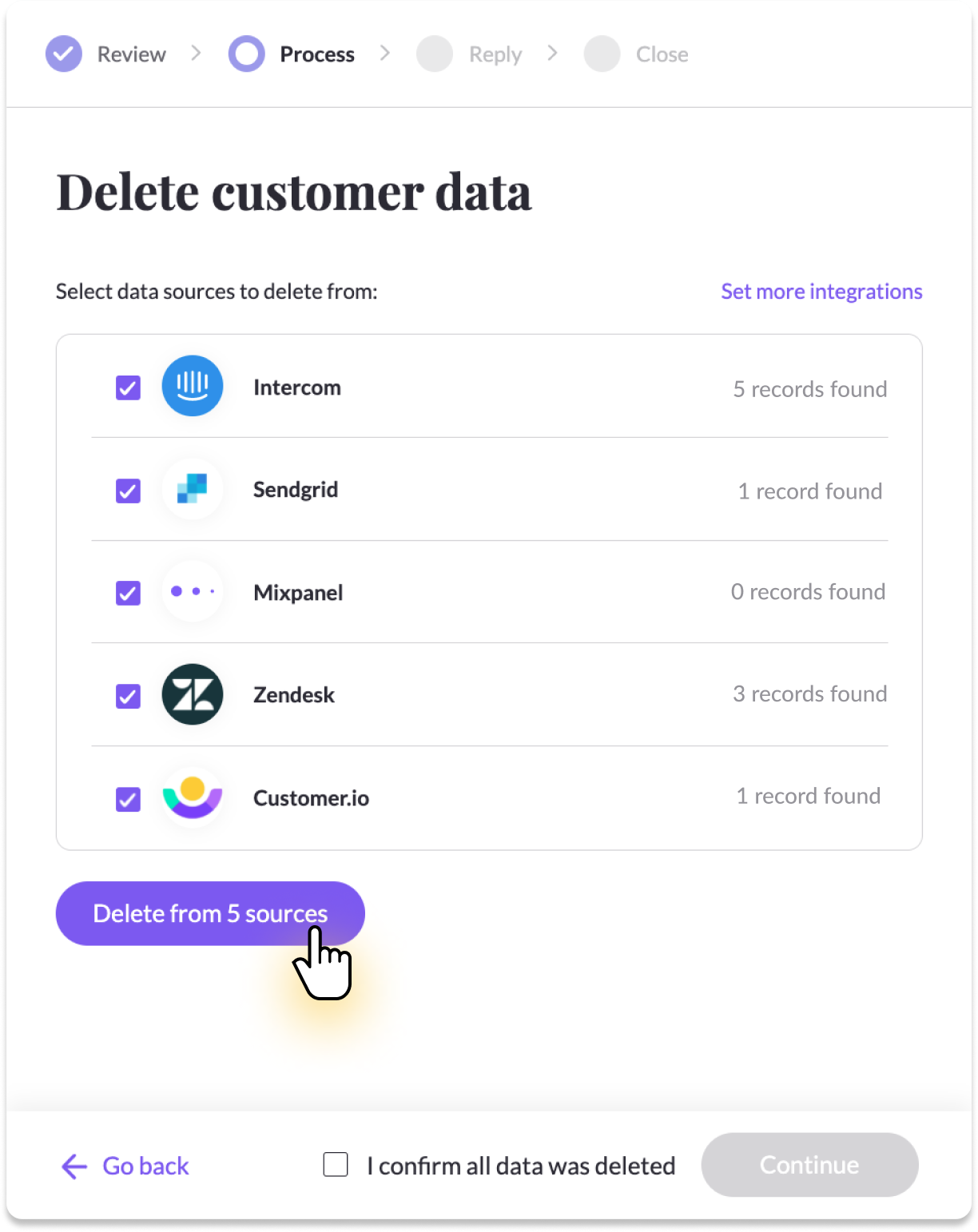Click Delete from 5 sources button

point(210,913)
